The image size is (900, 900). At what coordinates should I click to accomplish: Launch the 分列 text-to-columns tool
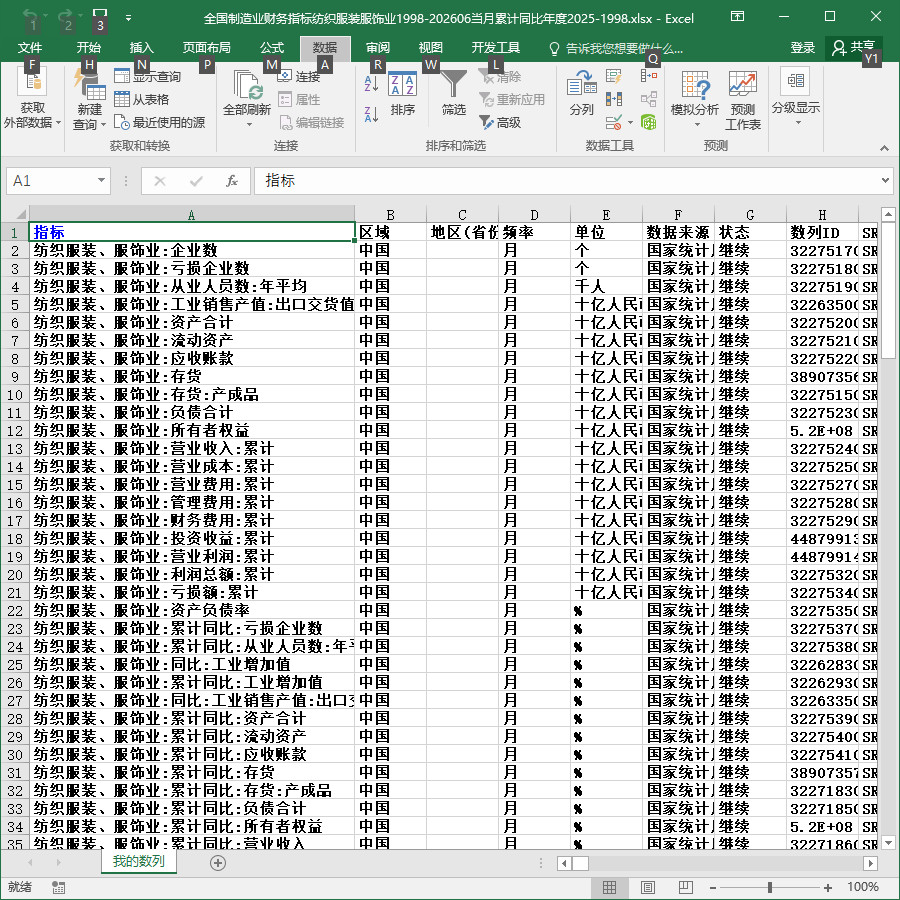(581, 93)
